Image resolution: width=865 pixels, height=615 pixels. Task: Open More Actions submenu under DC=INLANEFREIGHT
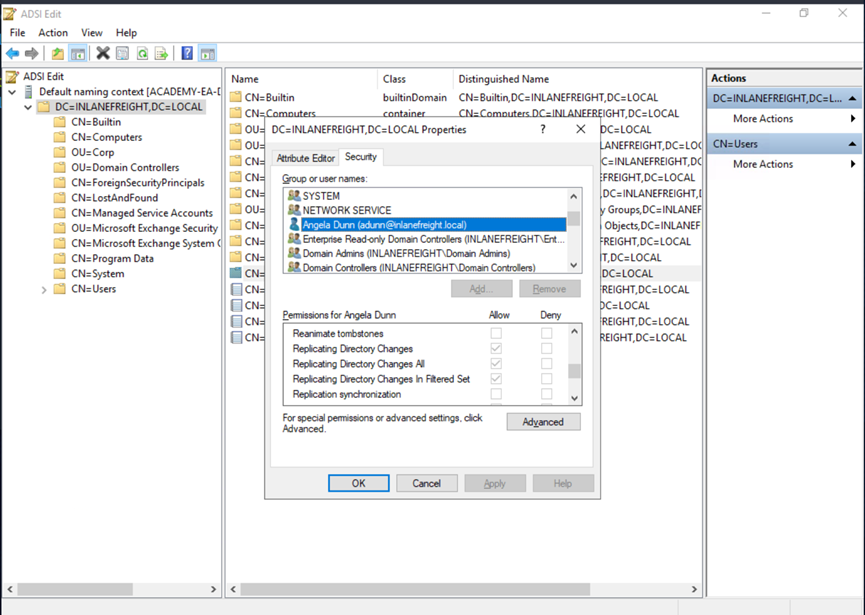coord(784,119)
